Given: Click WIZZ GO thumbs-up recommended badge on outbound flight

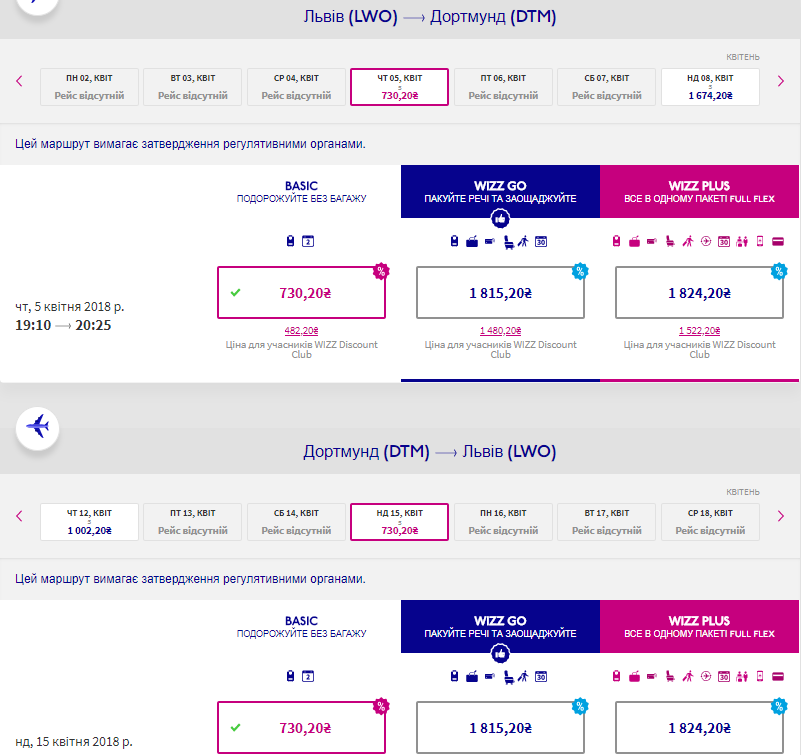Looking at the screenshot, I should [500, 219].
